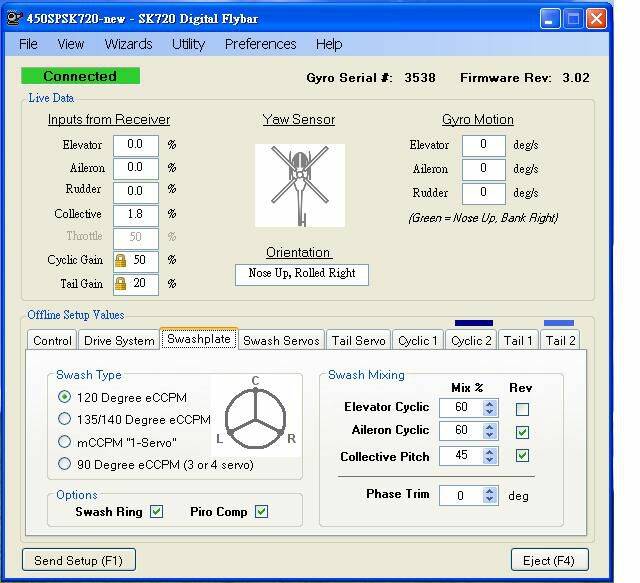640x583 pixels.
Task: Decrease Collective Pitch mix with down arrow
Action: [489, 460]
